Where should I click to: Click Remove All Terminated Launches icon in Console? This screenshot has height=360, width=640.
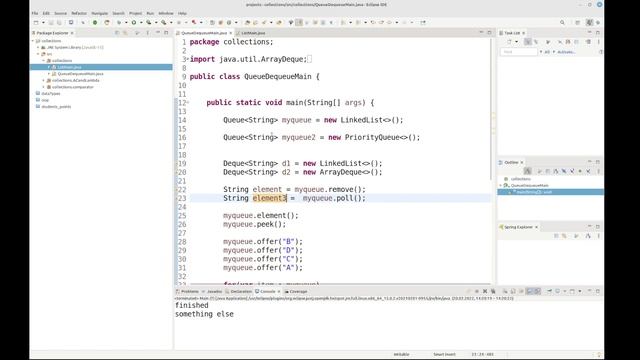(x=493, y=291)
